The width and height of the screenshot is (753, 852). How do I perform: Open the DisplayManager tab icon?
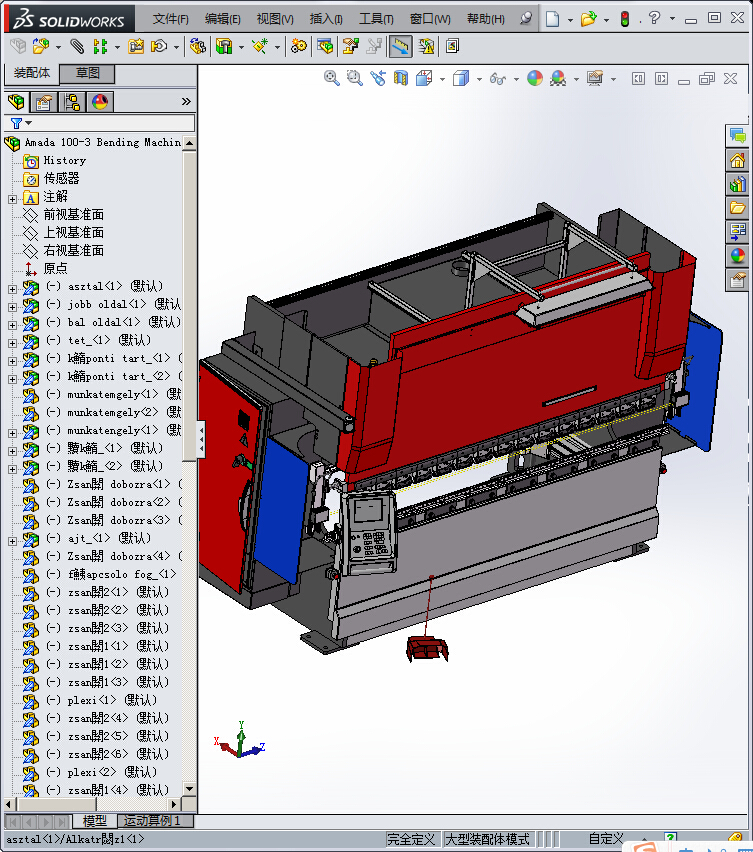tap(100, 102)
